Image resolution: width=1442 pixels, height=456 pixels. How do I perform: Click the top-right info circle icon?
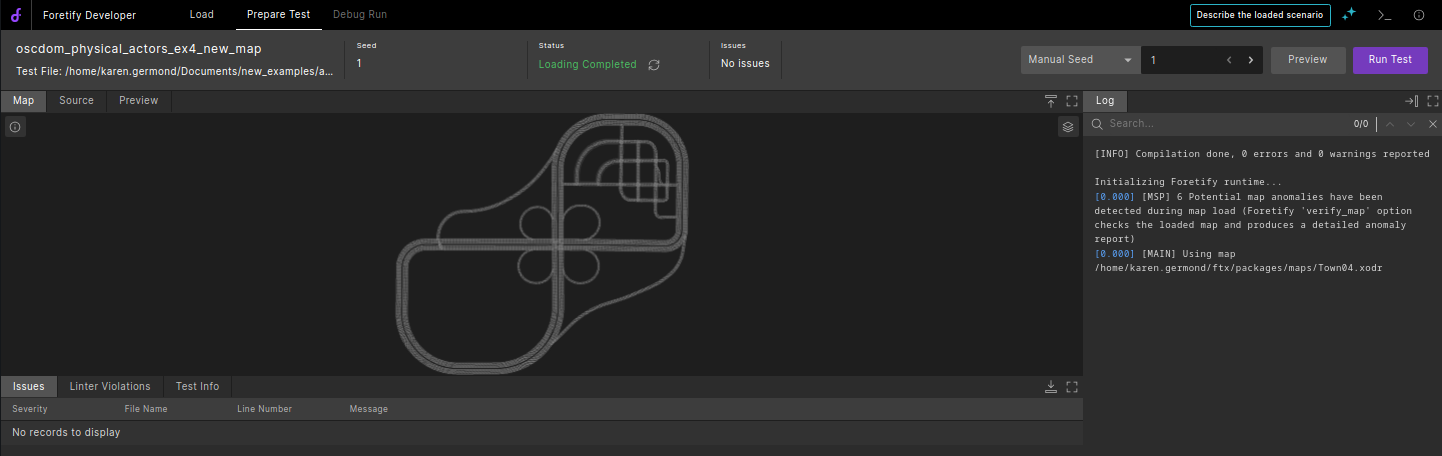pos(1419,15)
